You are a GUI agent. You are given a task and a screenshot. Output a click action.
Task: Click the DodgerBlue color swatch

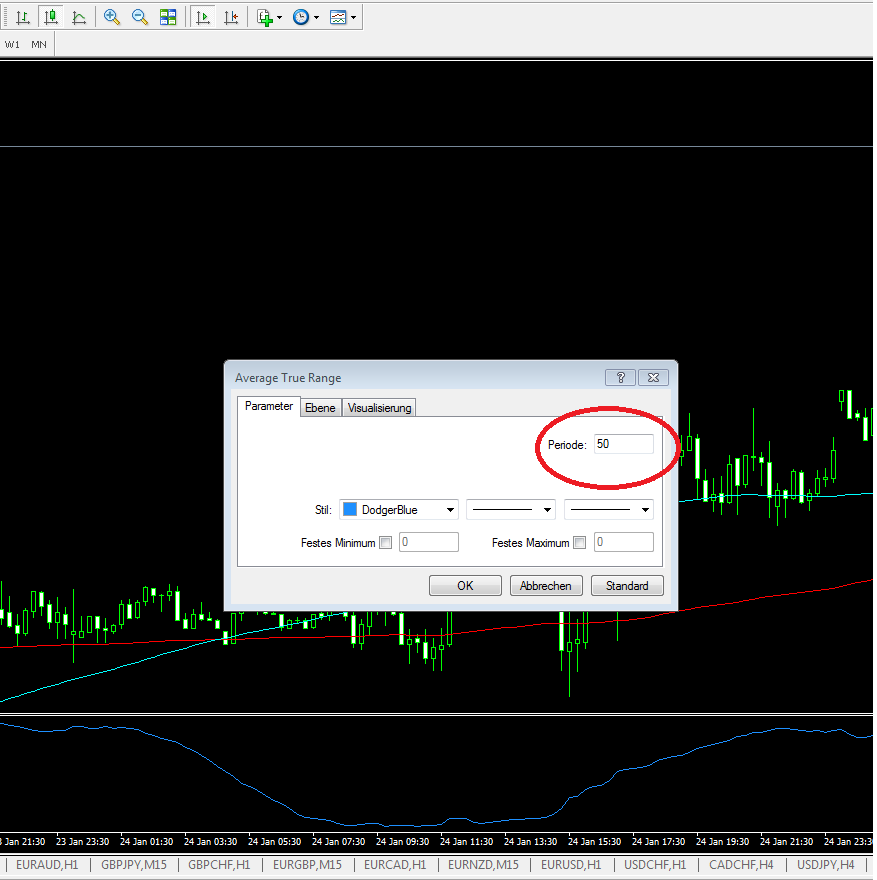pyautogui.click(x=350, y=510)
